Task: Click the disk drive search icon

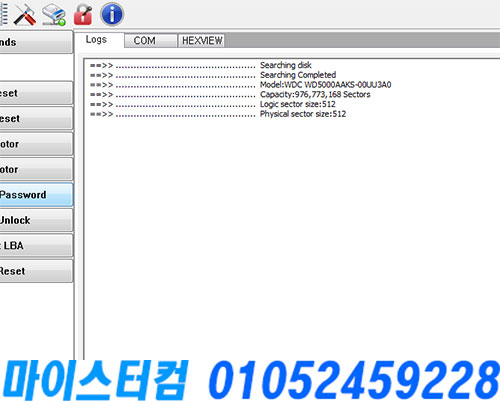Action: (x=54, y=14)
